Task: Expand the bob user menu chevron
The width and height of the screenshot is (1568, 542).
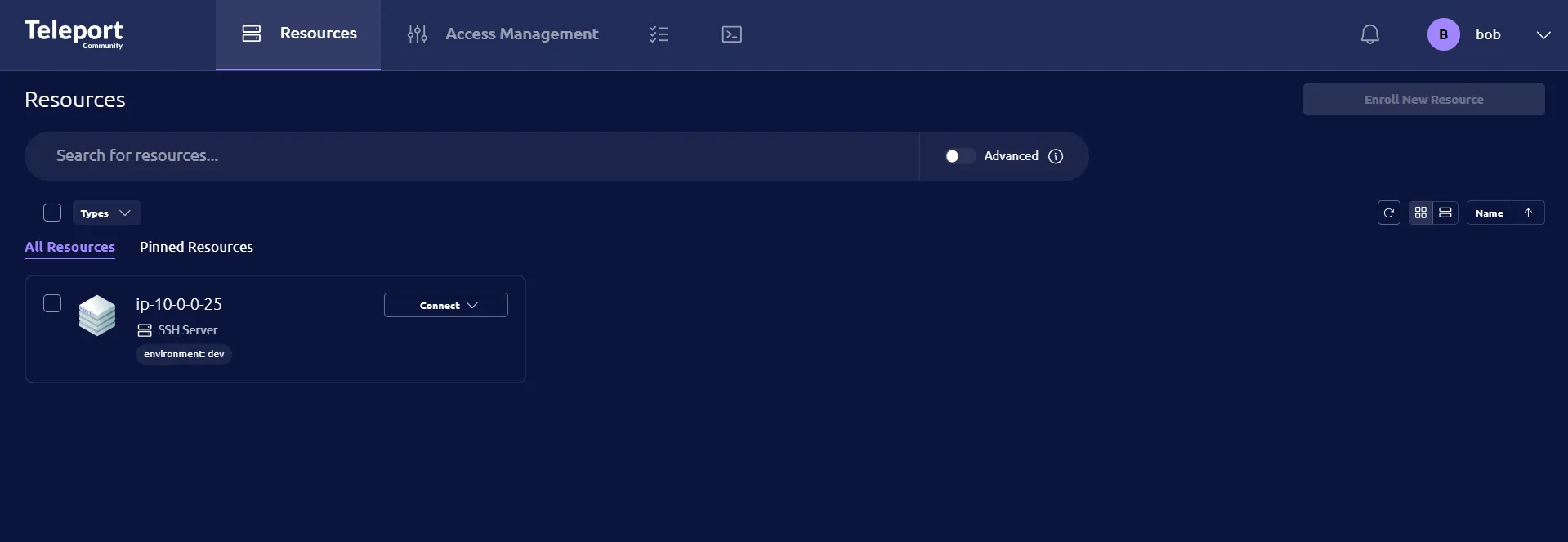Action: coord(1543,34)
